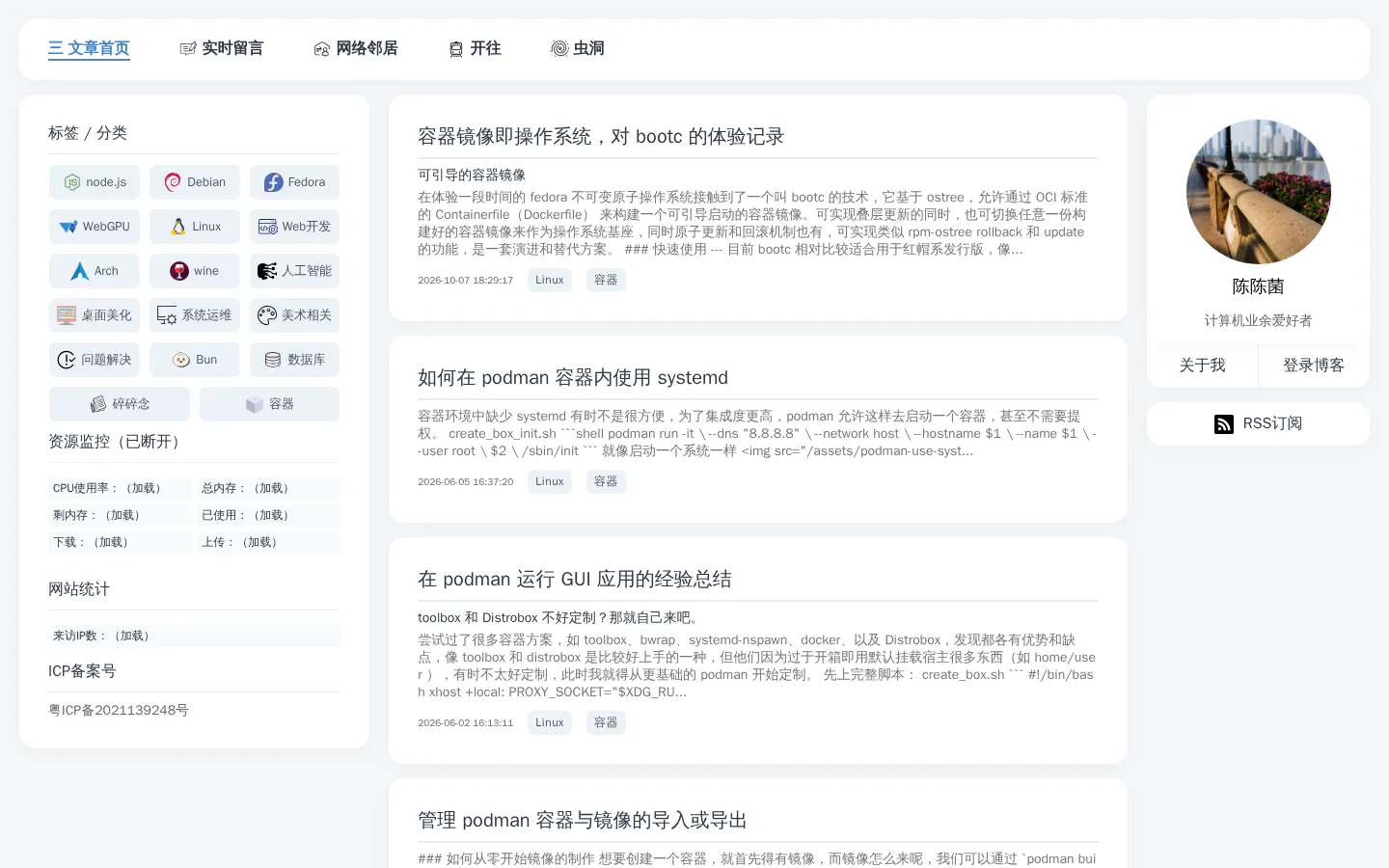1389x868 pixels.
Task: Subscribe via RSS订阅 button
Action: pyautogui.click(x=1258, y=423)
